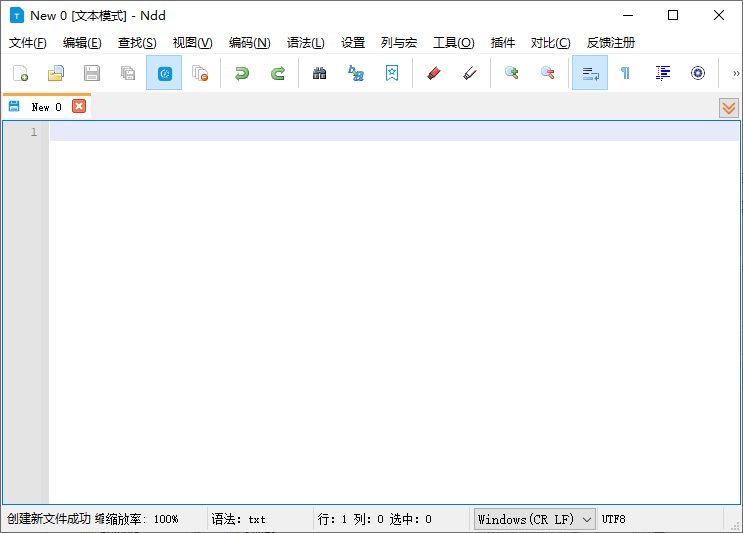Viewport: 743px width, 533px height.
Task: Click the UTF8 encoding status text
Action: click(613, 519)
